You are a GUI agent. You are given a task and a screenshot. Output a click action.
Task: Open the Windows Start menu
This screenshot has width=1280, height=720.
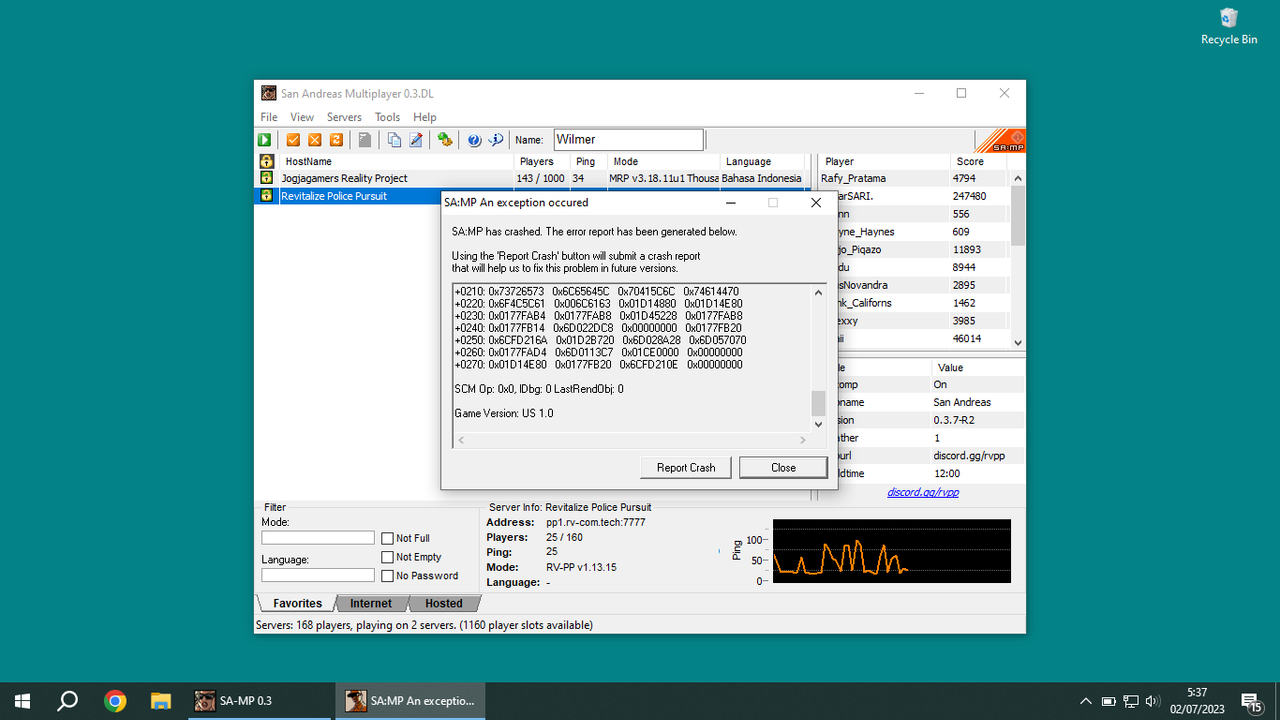(22, 701)
